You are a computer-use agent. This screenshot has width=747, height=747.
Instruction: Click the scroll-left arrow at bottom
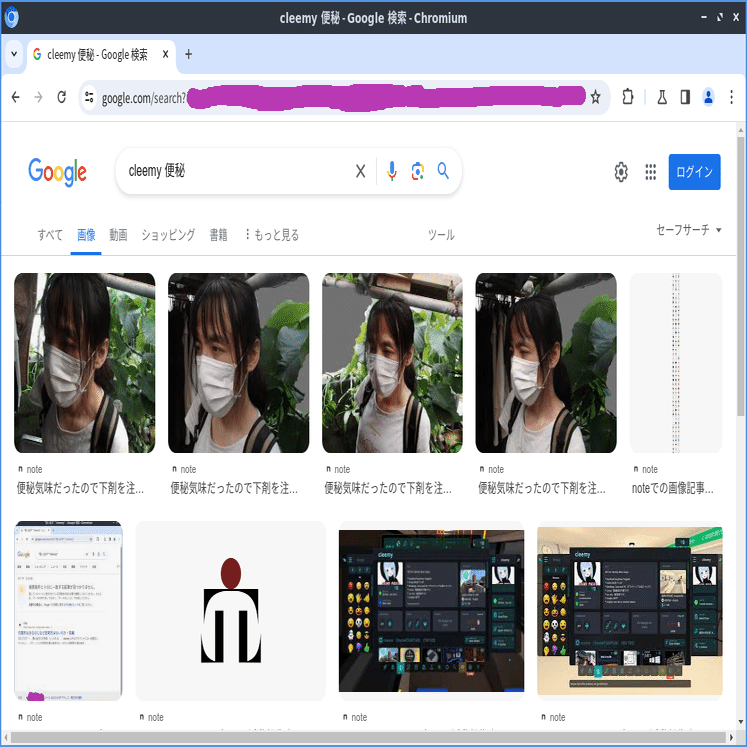[5, 738]
